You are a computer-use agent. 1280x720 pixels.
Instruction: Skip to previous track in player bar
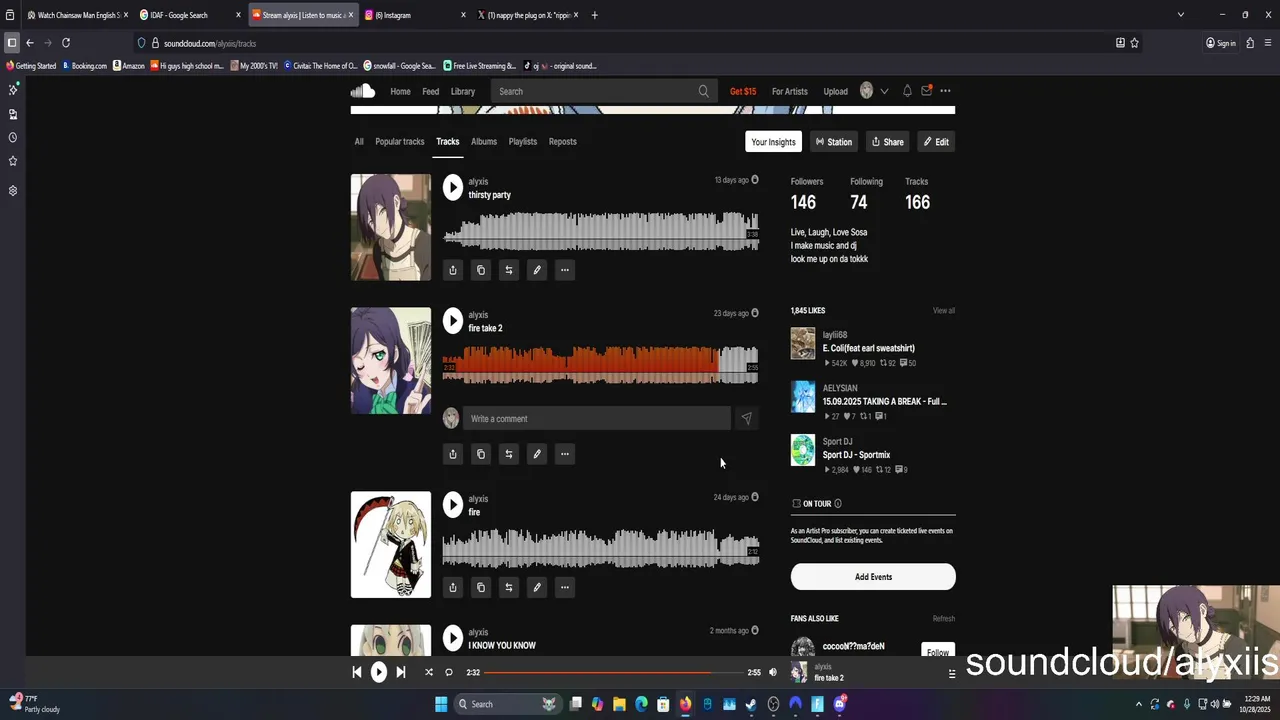(357, 672)
